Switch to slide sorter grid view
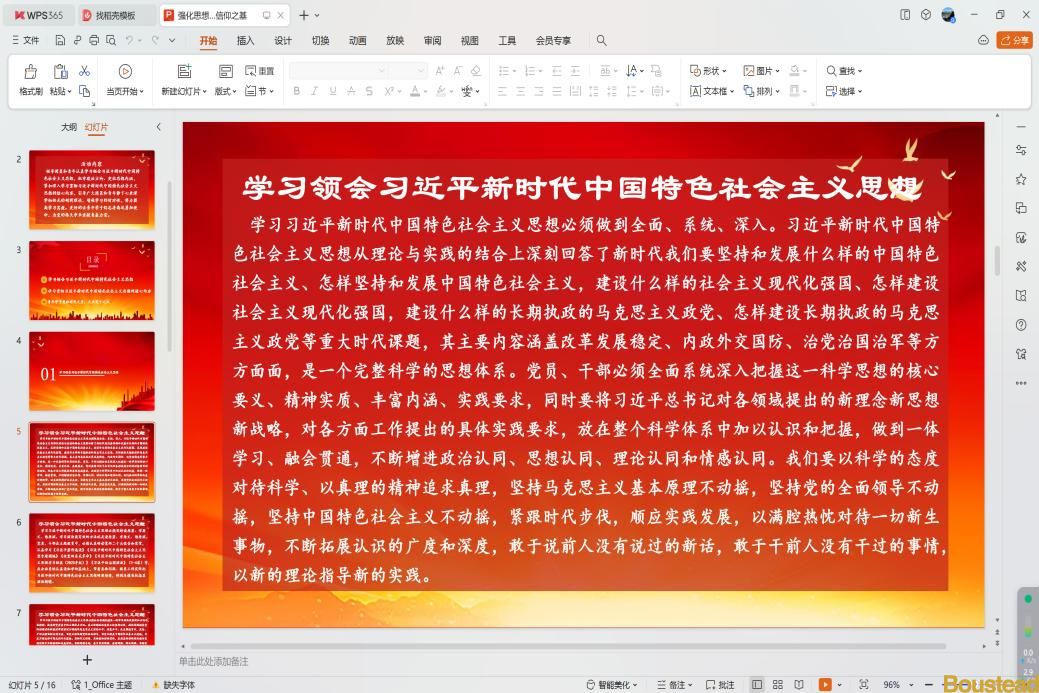 (x=777, y=685)
